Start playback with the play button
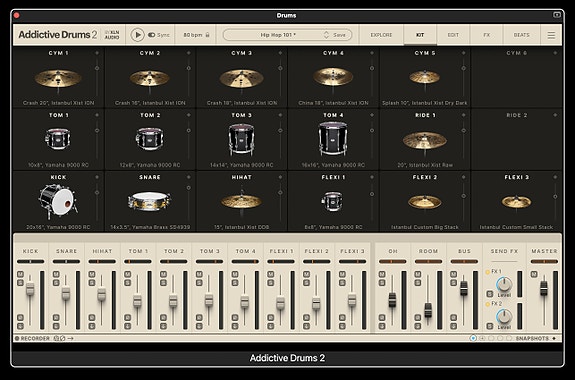The height and width of the screenshot is (380, 575). pos(138,35)
